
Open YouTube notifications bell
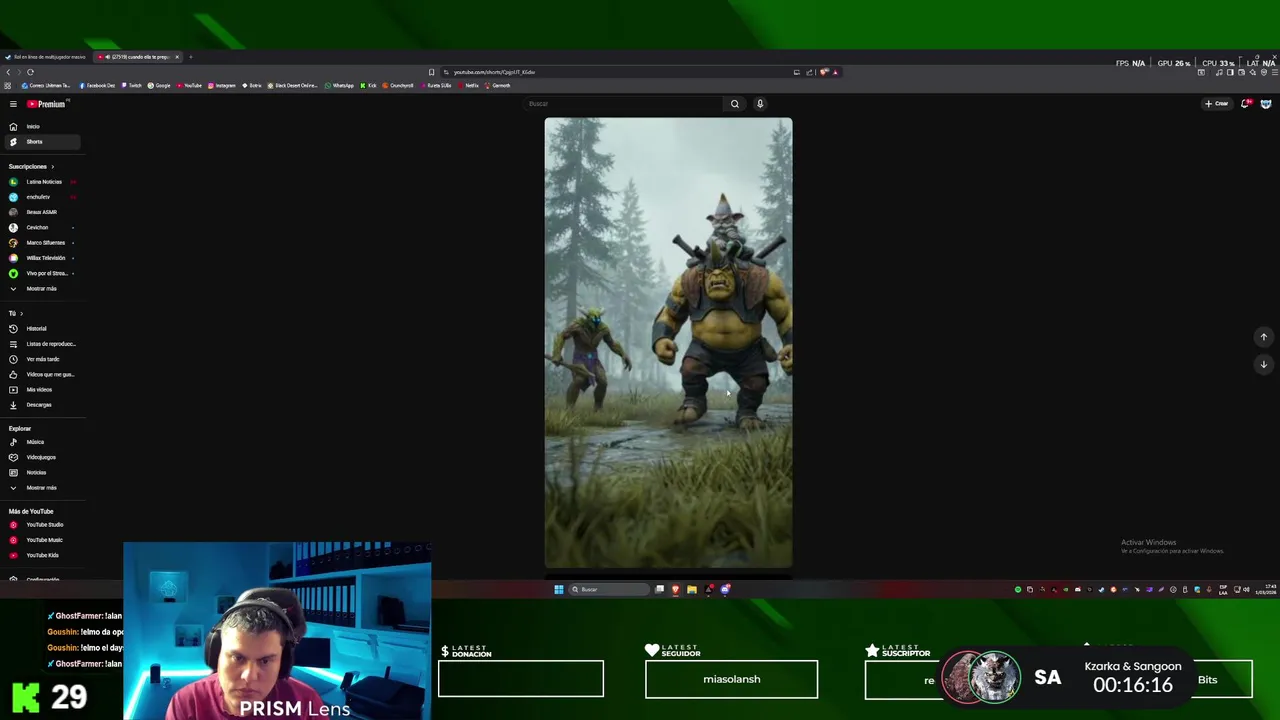pos(1246,104)
